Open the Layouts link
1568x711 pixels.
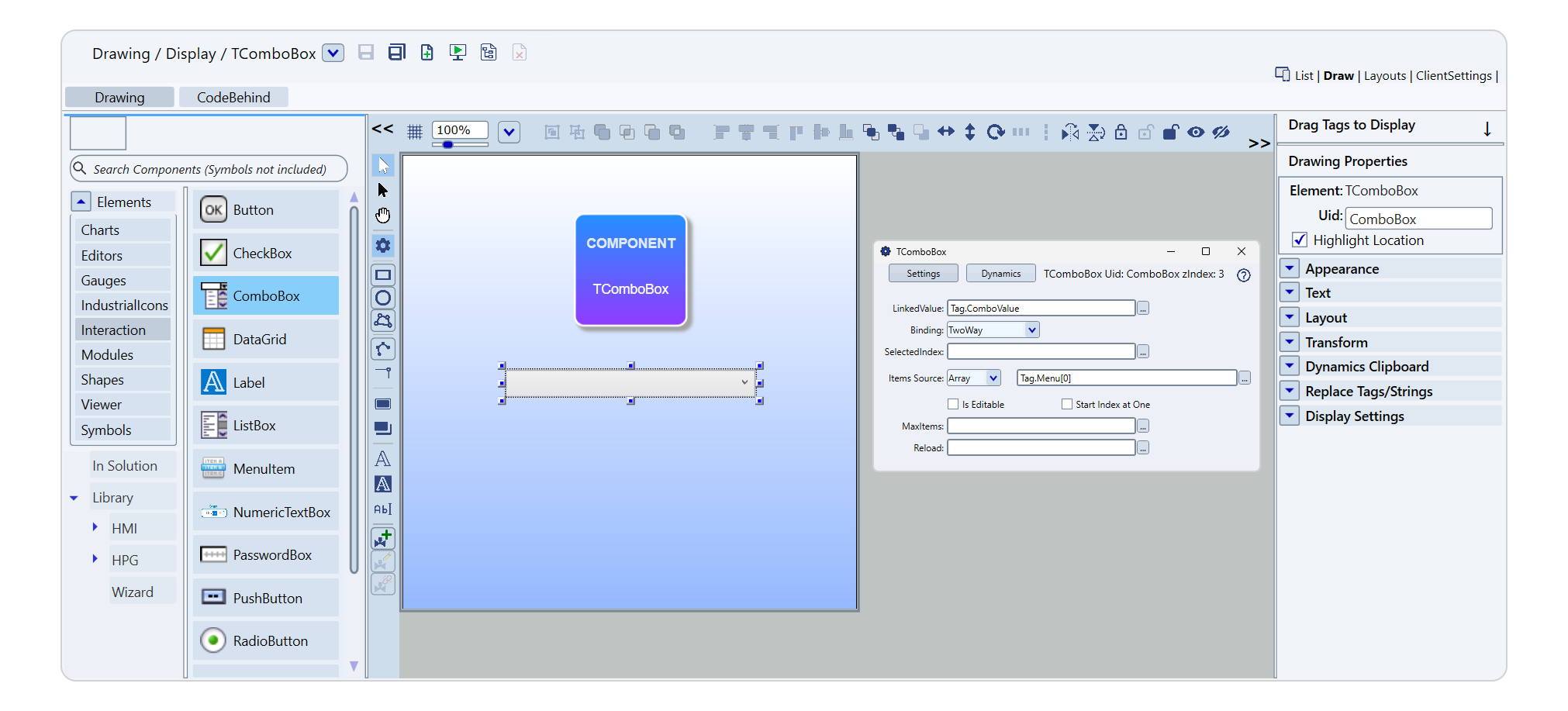tap(1384, 76)
